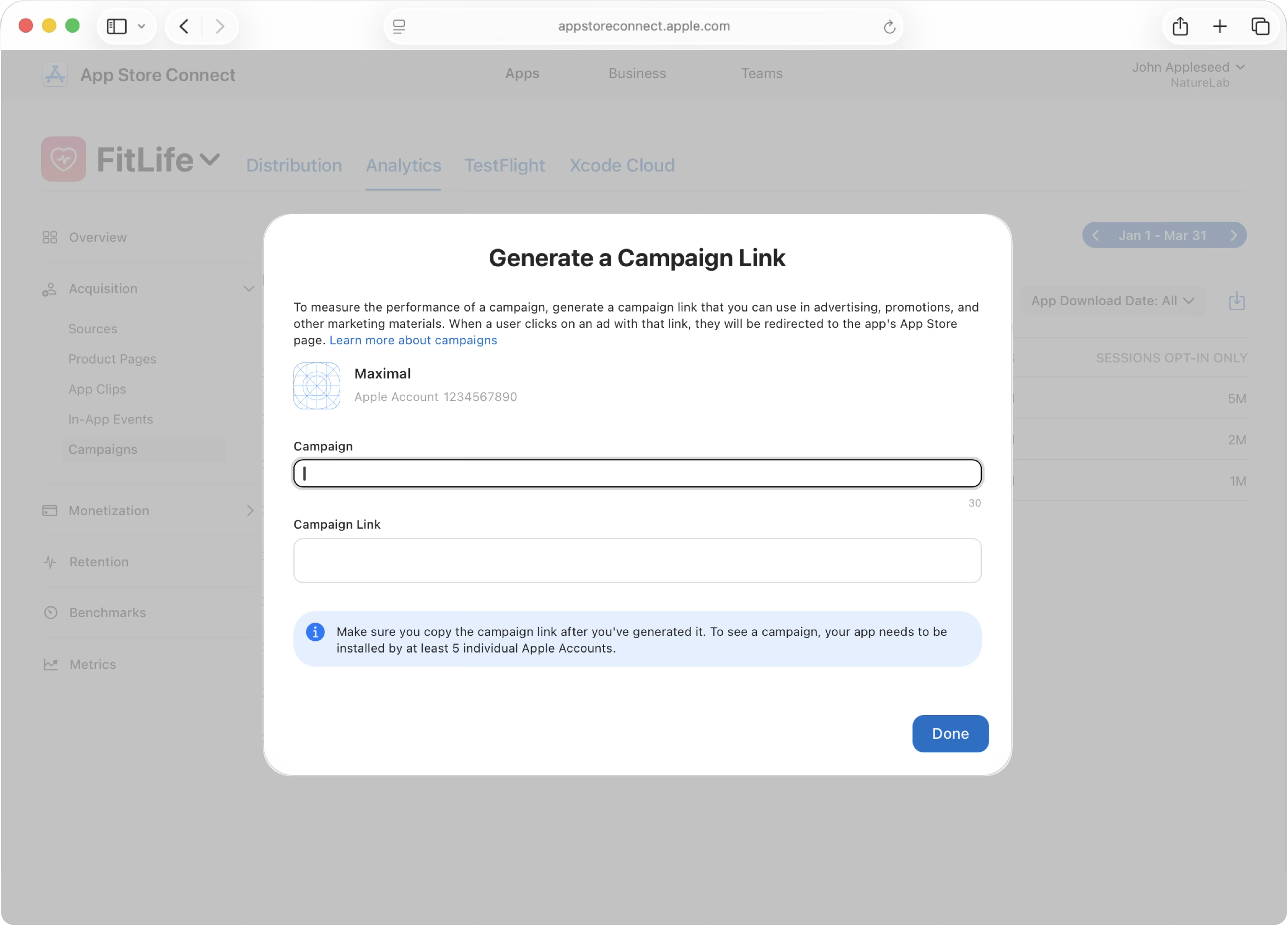Click the Safari share icon
Viewport: 1288px width, 926px height.
(1180, 26)
